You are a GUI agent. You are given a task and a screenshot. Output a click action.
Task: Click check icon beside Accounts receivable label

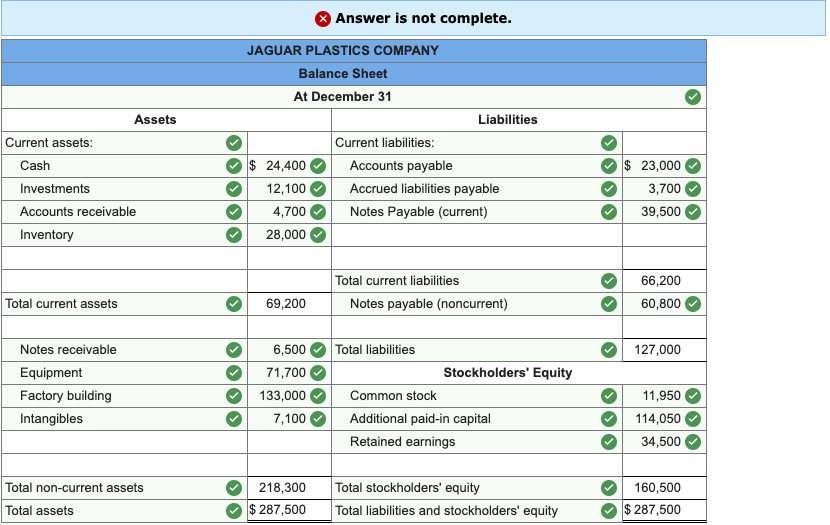(234, 212)
